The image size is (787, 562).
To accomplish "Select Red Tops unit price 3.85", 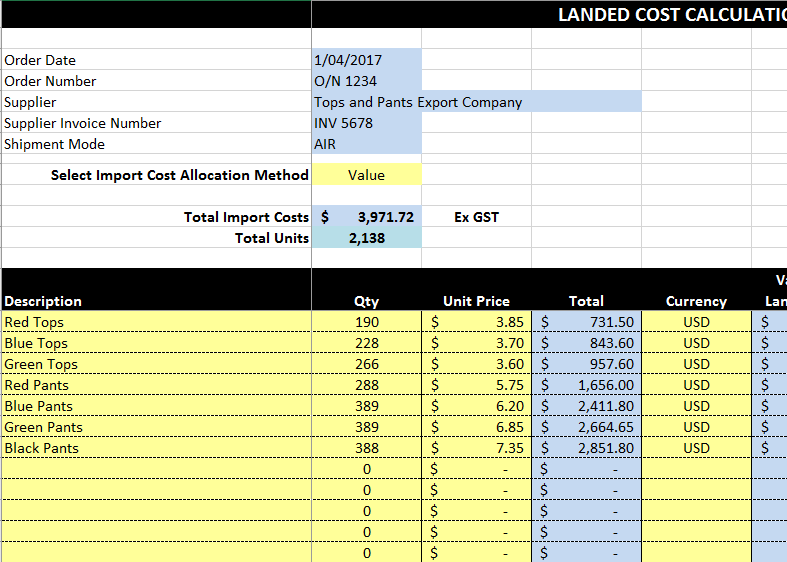I will (476, 322).
